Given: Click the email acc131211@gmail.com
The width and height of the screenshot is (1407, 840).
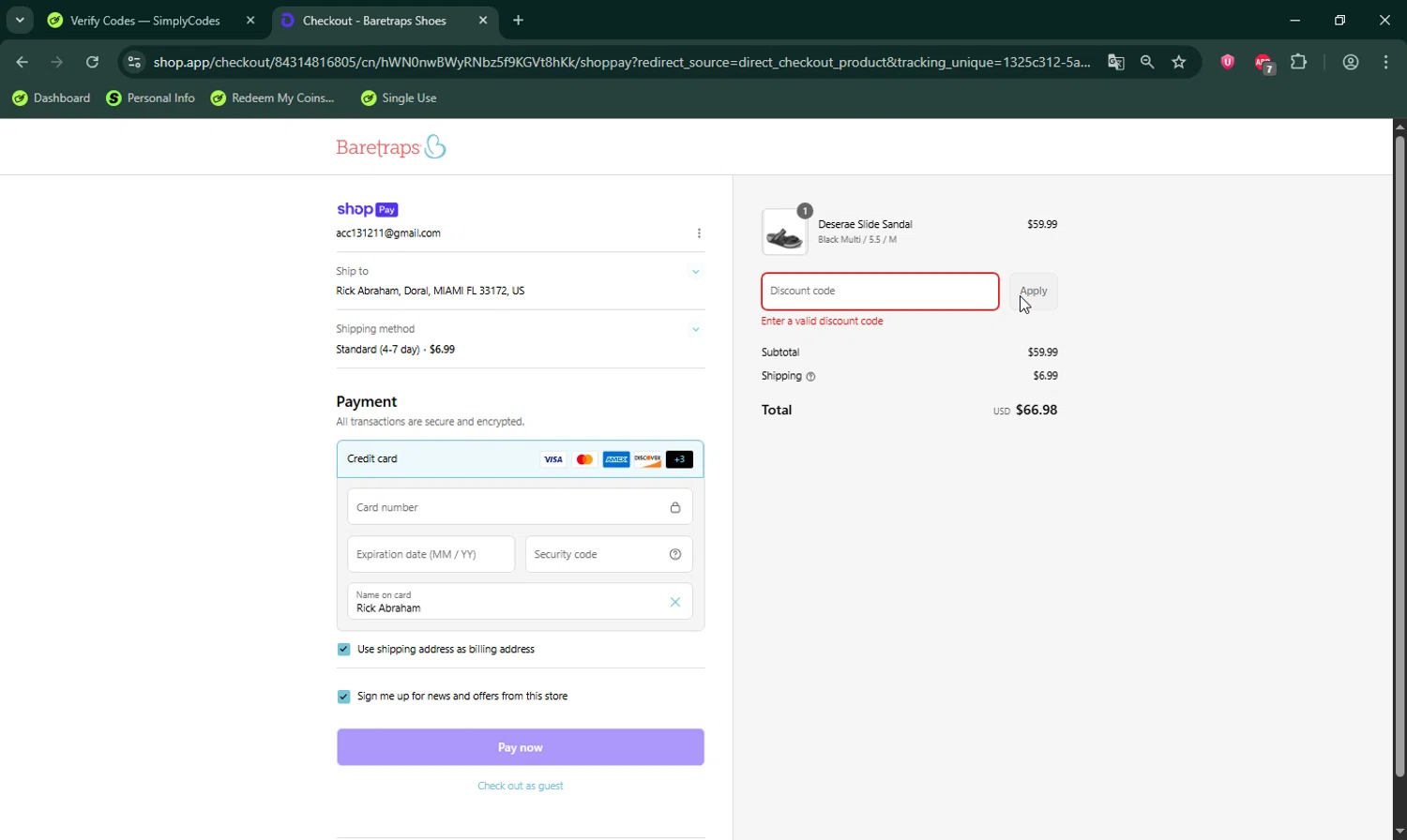Looking at the screenshot, I should point(388,233).
